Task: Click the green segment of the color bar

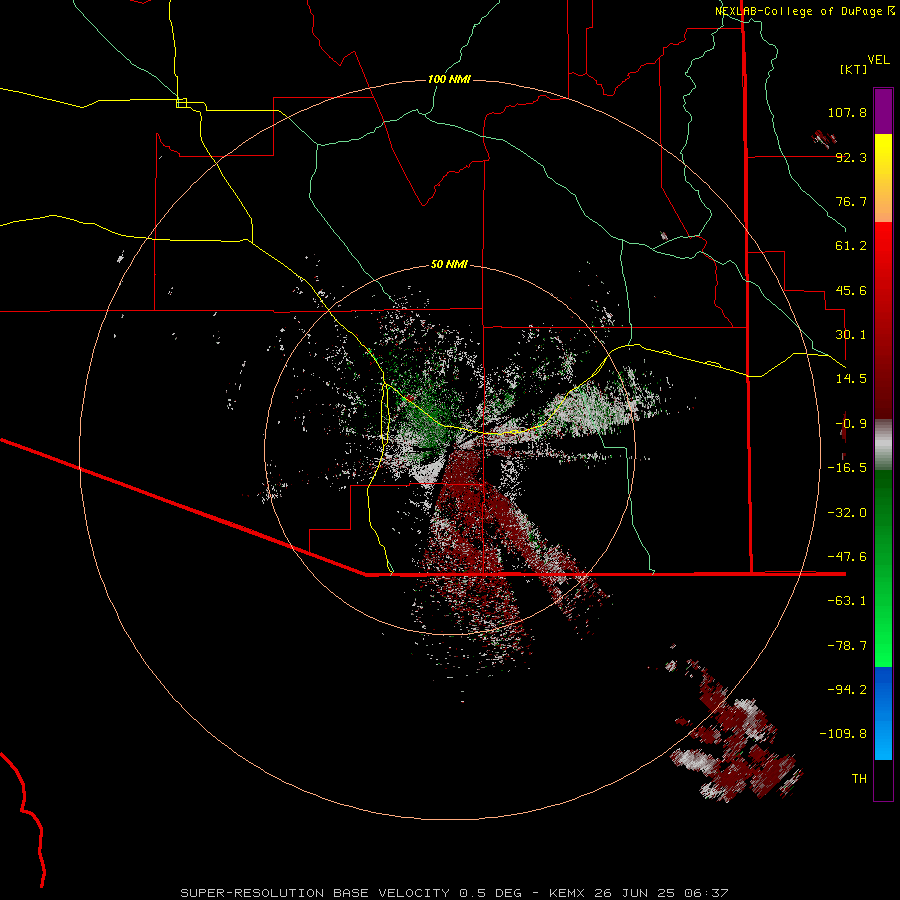Action: pyautogui.click(x=883, y=568)
